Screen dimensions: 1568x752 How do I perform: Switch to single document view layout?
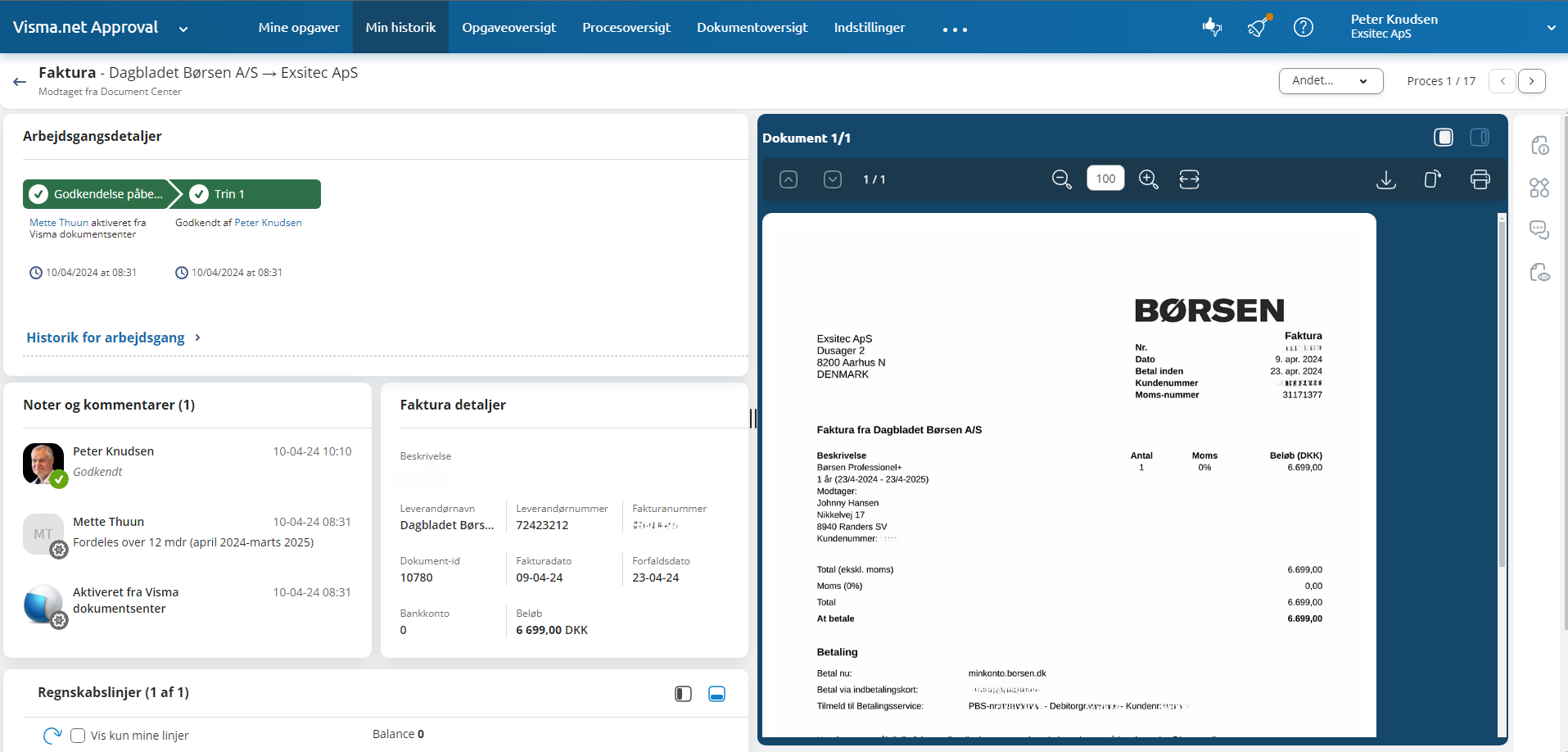point(1444,138)
